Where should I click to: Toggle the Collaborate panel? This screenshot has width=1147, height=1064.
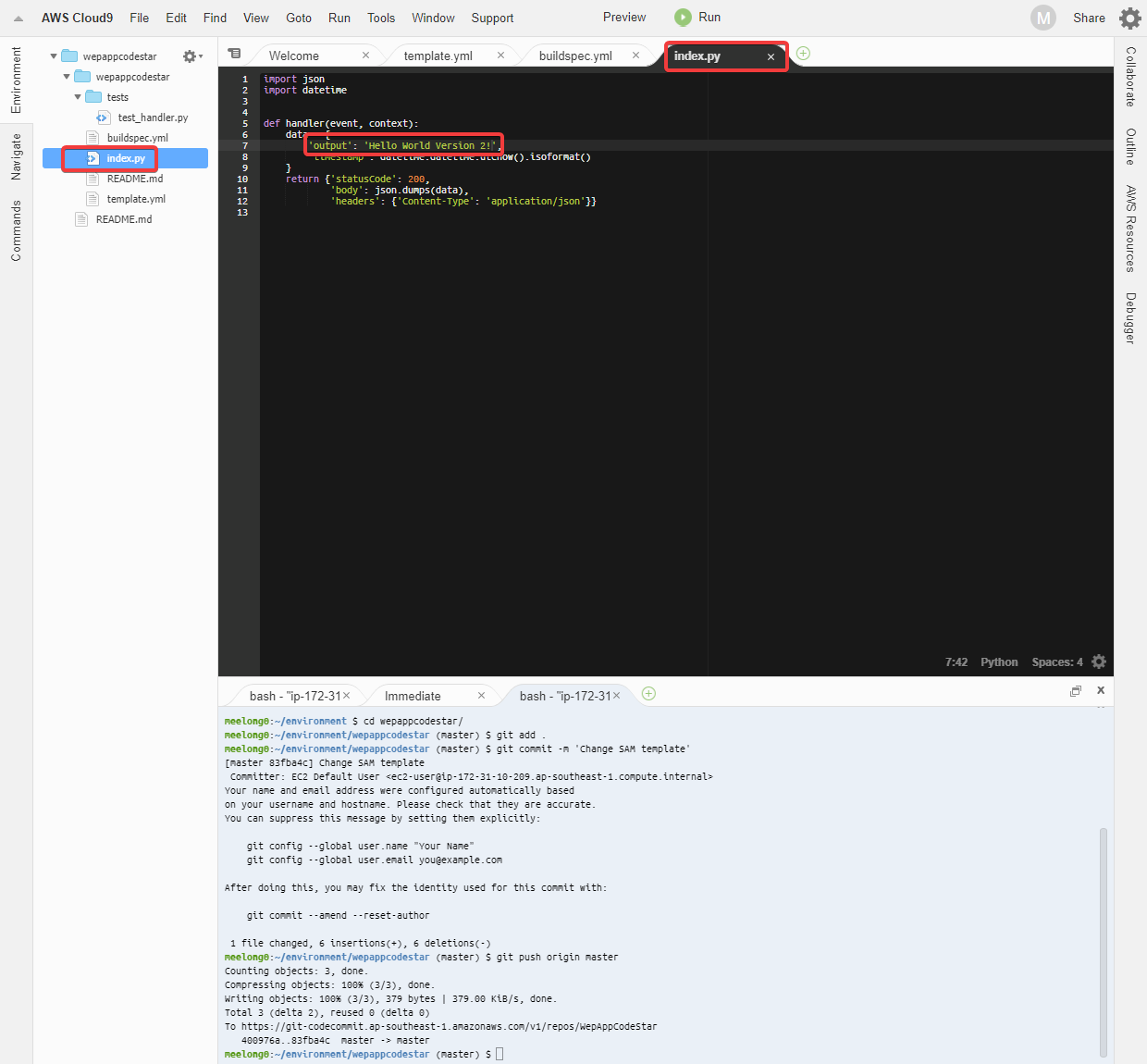1130,77
